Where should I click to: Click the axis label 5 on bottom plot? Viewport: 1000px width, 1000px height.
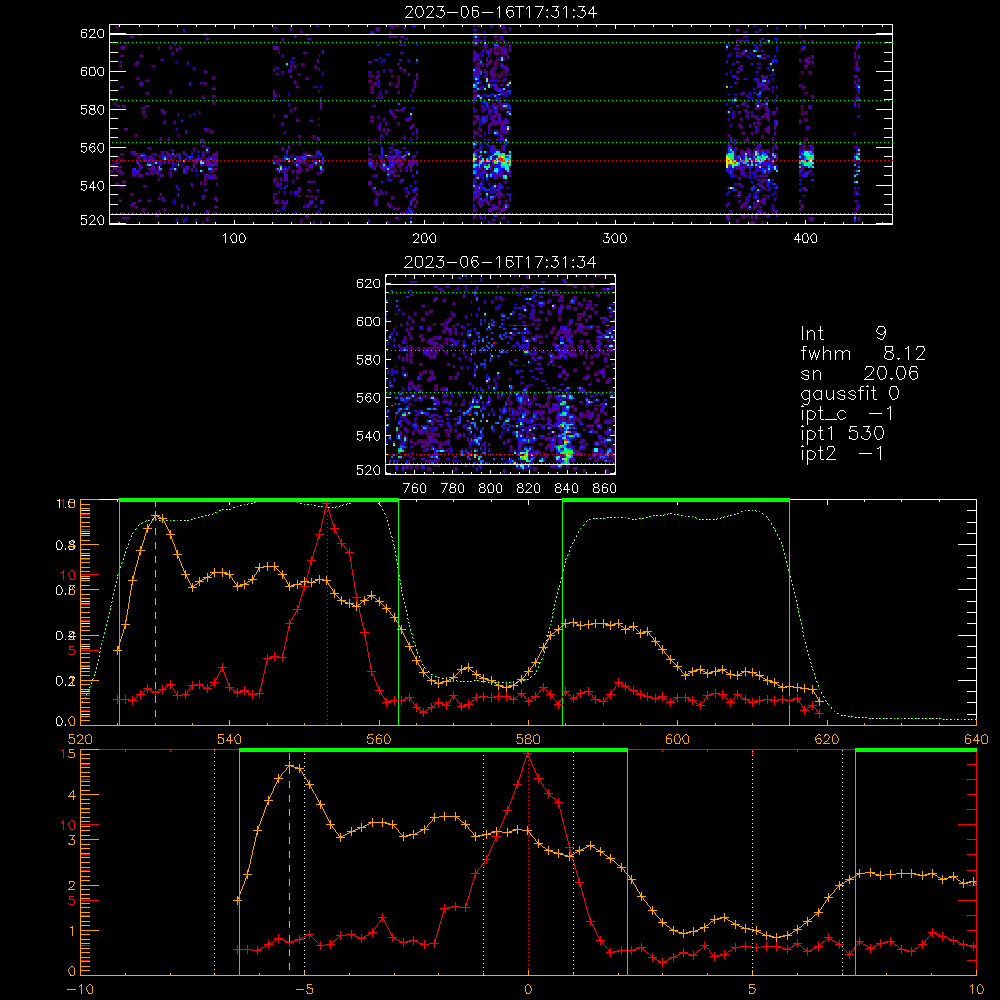pyautogui.click(x=753, y=989)
